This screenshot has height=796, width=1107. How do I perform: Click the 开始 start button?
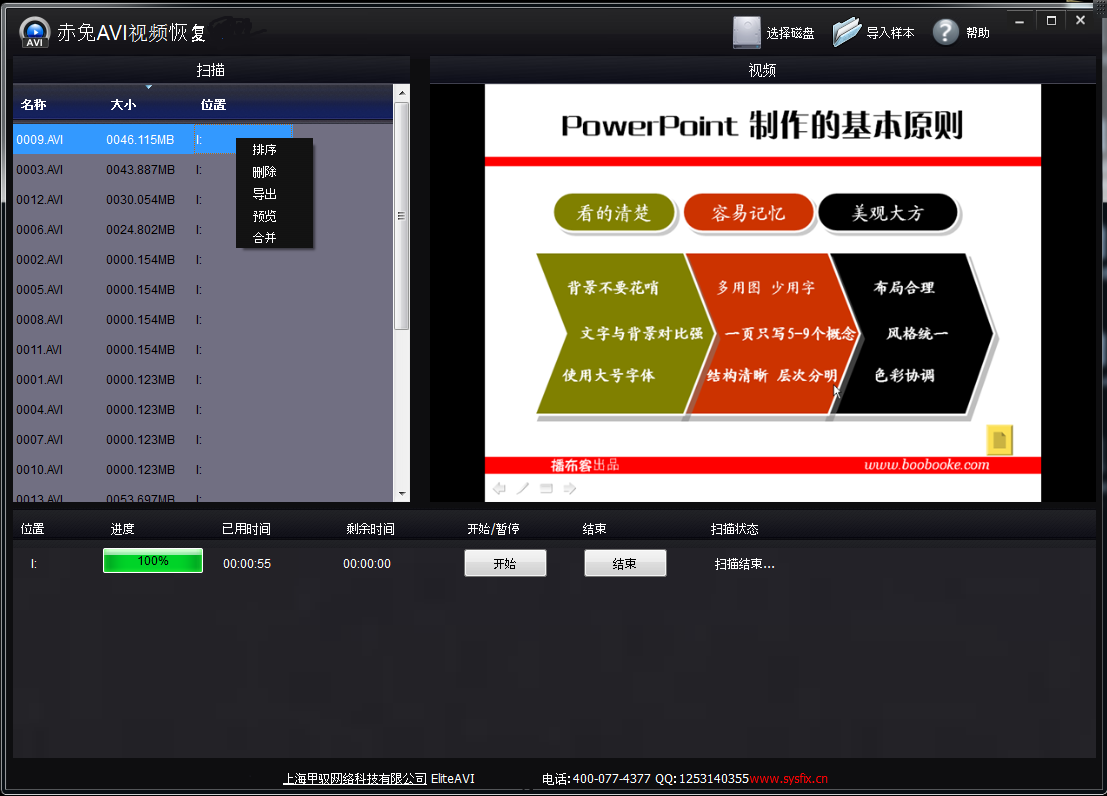click(505, 564)
